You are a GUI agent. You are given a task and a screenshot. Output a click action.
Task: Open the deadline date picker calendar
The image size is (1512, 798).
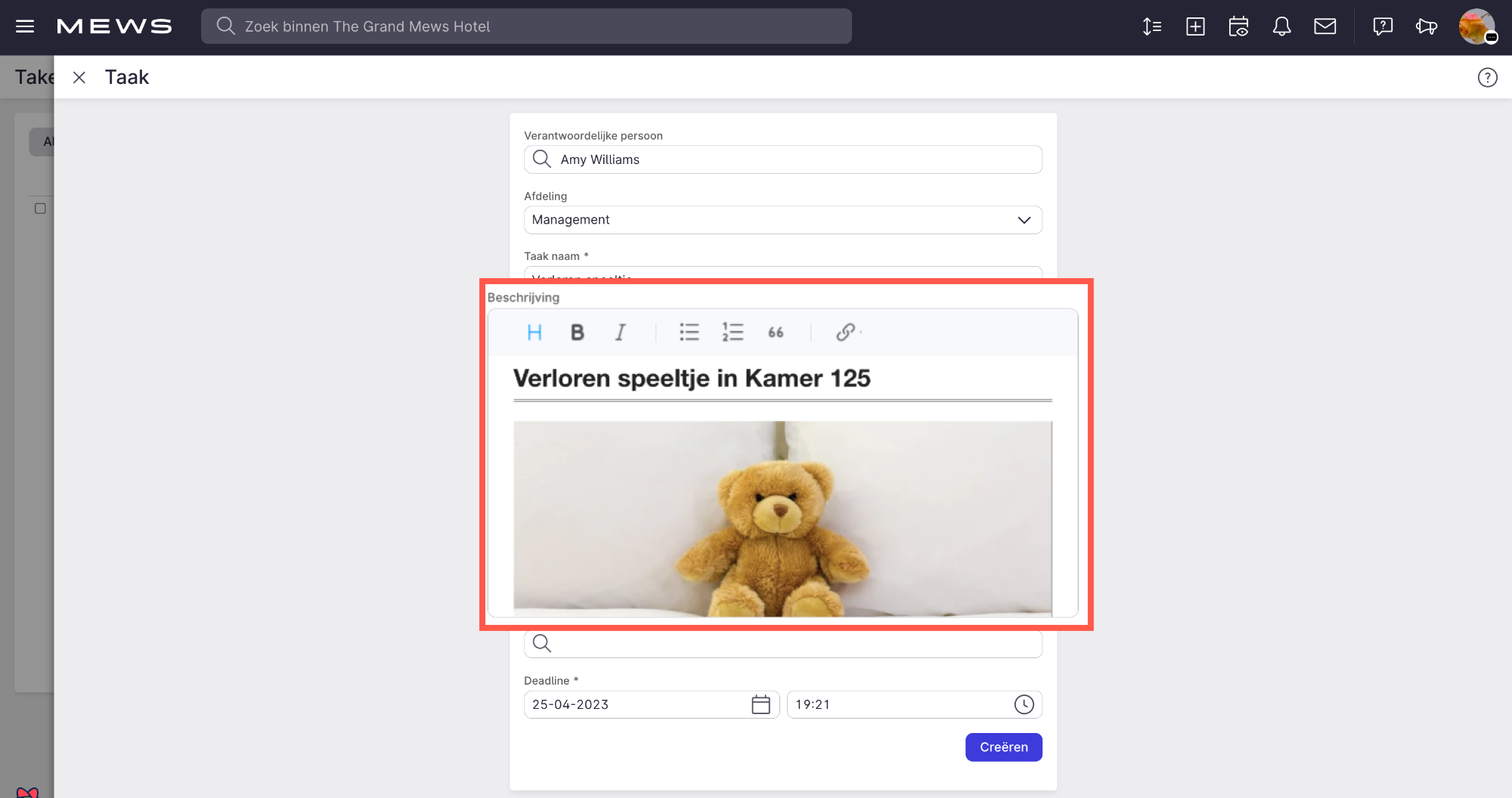[761, 704]
